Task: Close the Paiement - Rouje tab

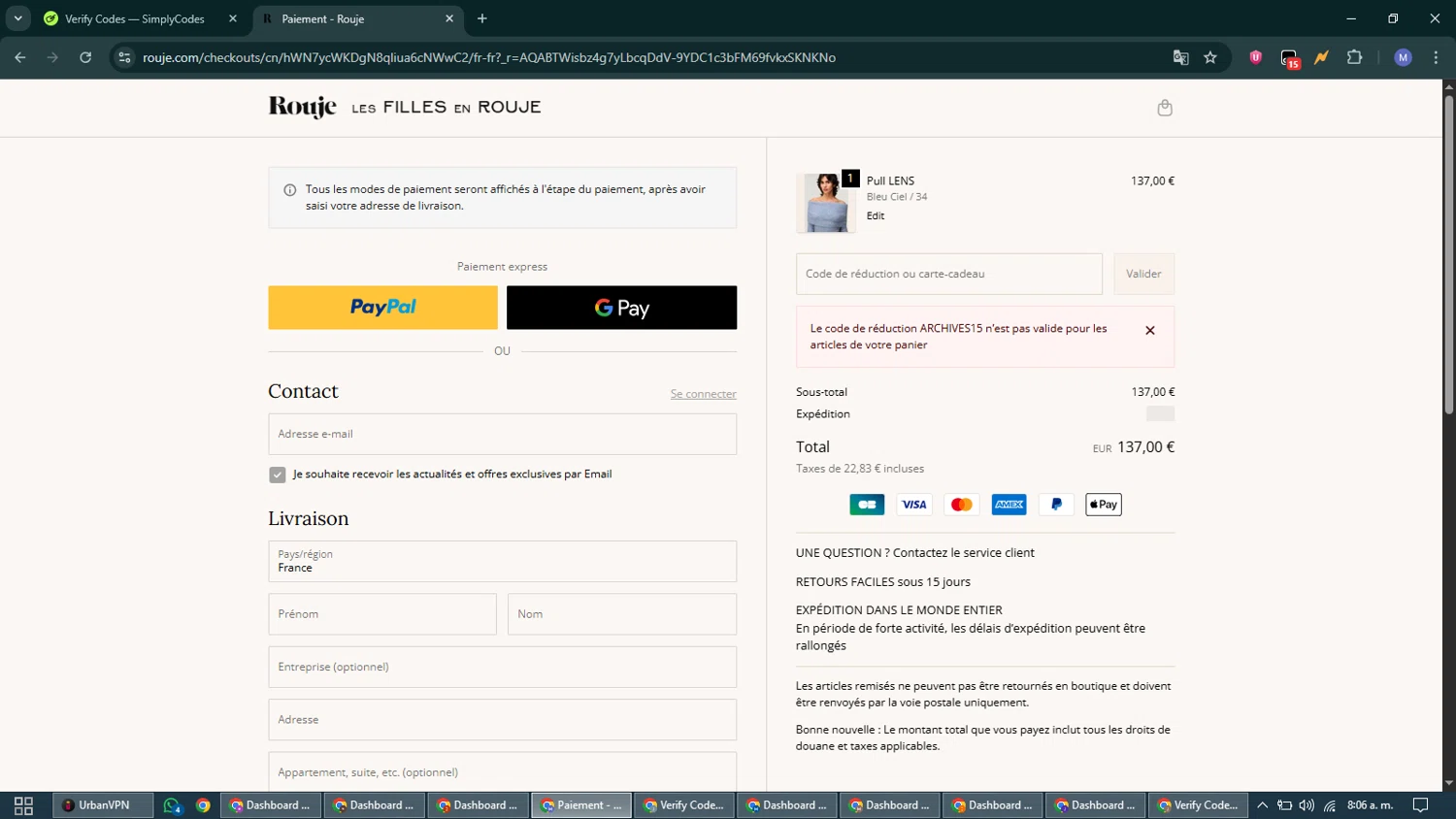Action: (x=449, y=18)
